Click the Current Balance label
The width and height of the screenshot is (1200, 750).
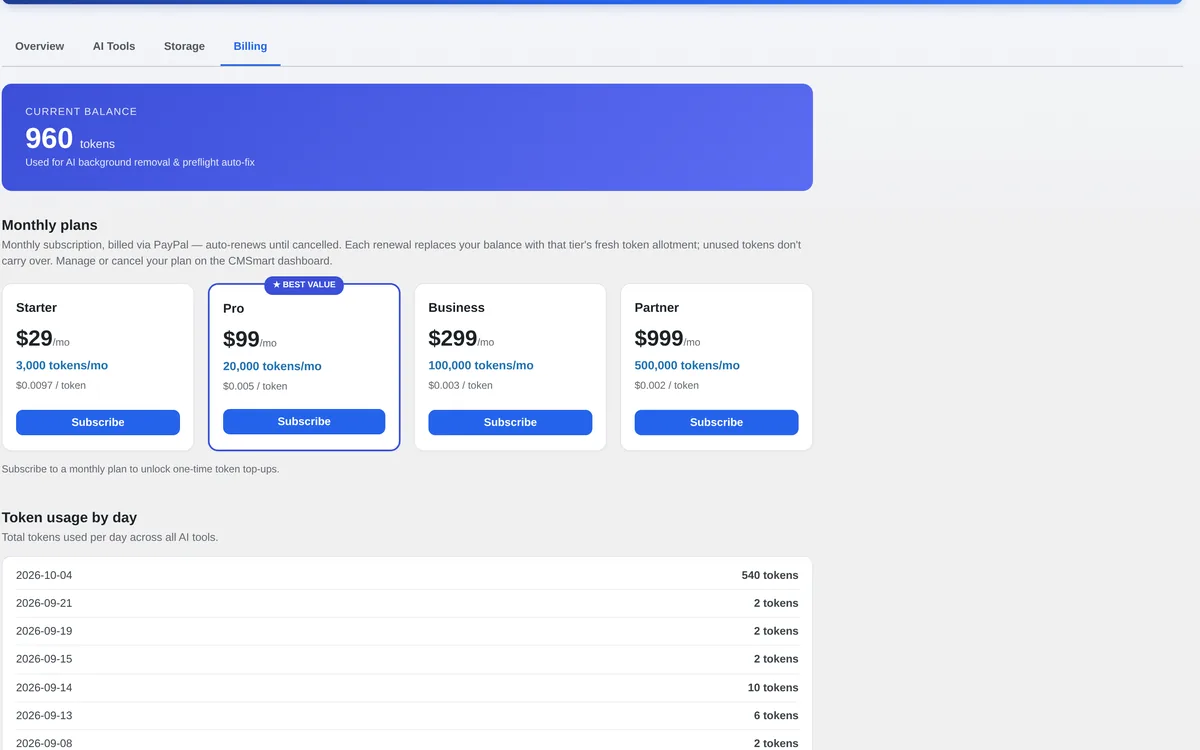(x=81, y=112)
